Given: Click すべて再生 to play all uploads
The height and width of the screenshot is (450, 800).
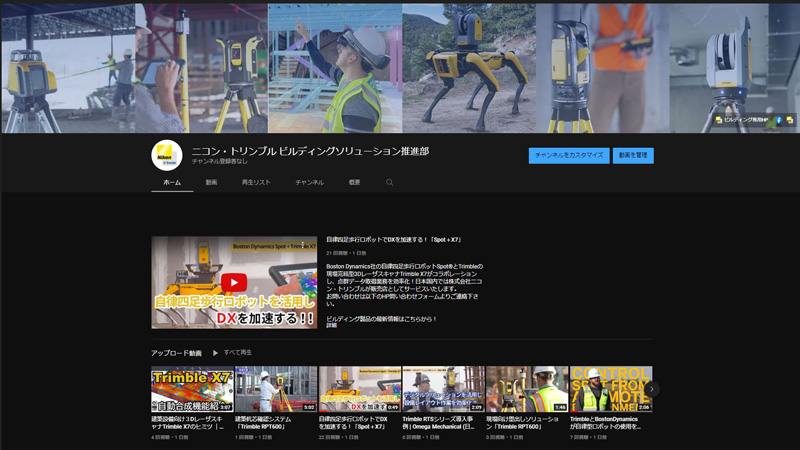Looking at the screenshot, I should coord(238,353).
